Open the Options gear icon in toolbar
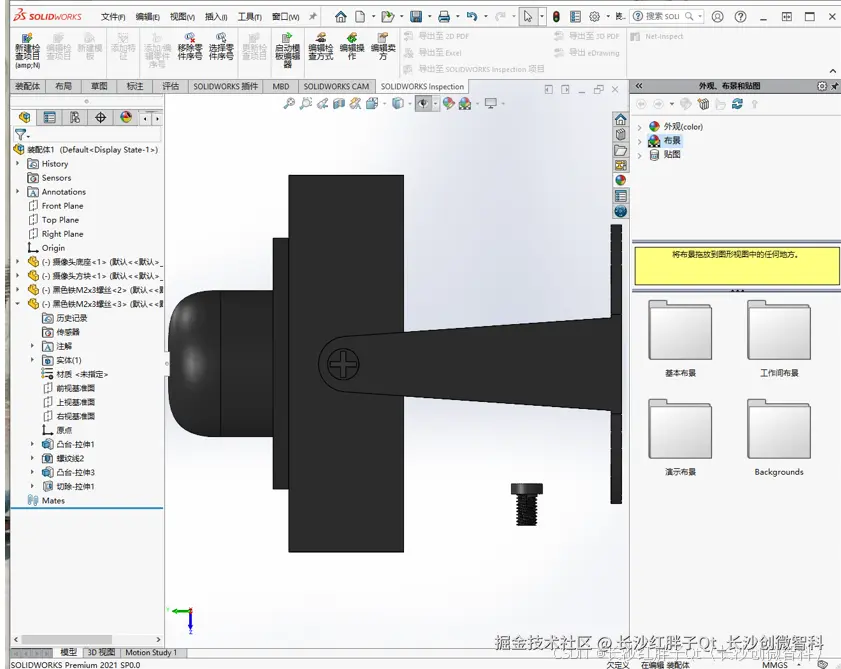This screenshot has height=669, width=841. (x=594, y=17)
